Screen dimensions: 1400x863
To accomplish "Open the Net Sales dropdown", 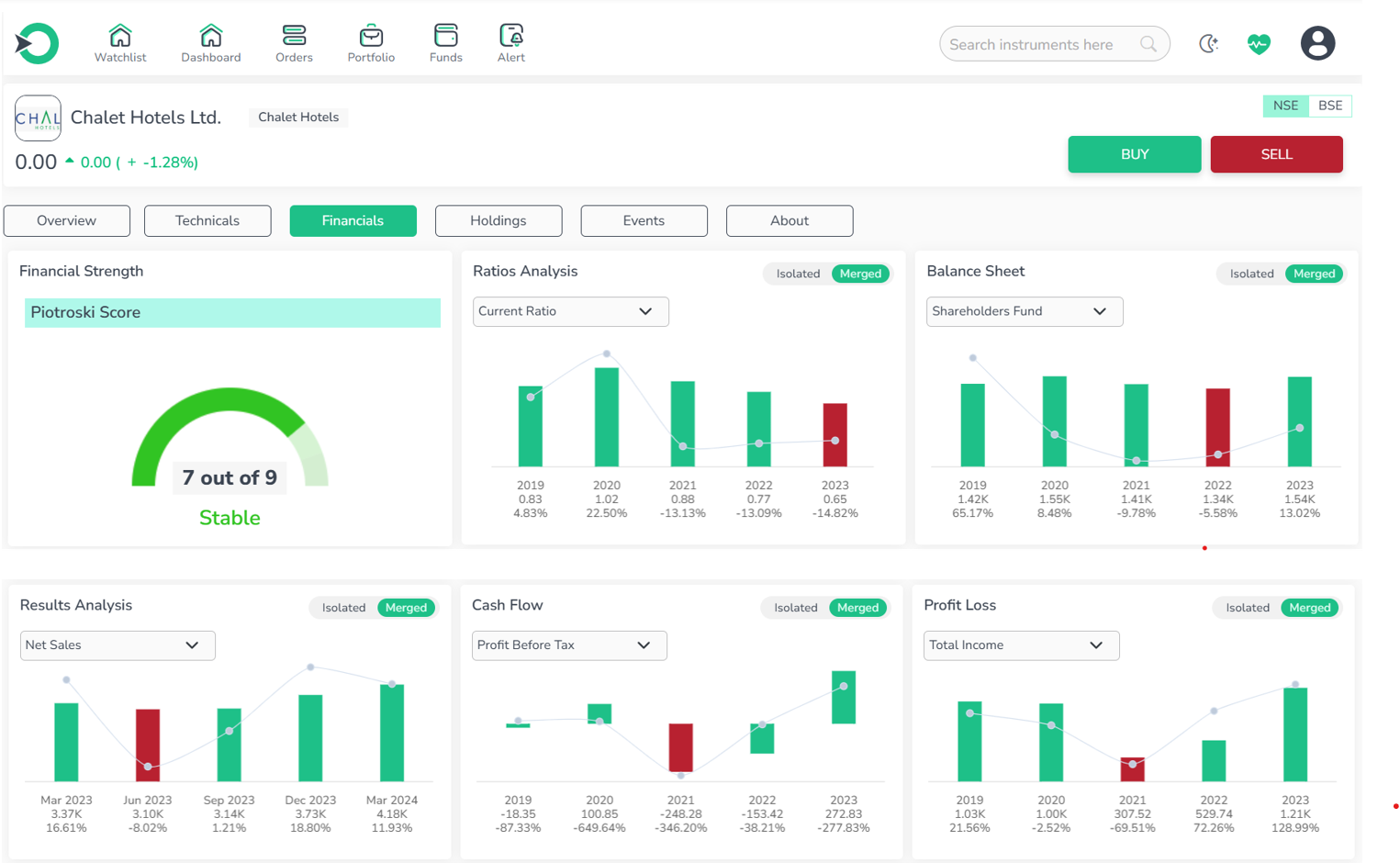I will pyautogui.click(x=118, y=645).
